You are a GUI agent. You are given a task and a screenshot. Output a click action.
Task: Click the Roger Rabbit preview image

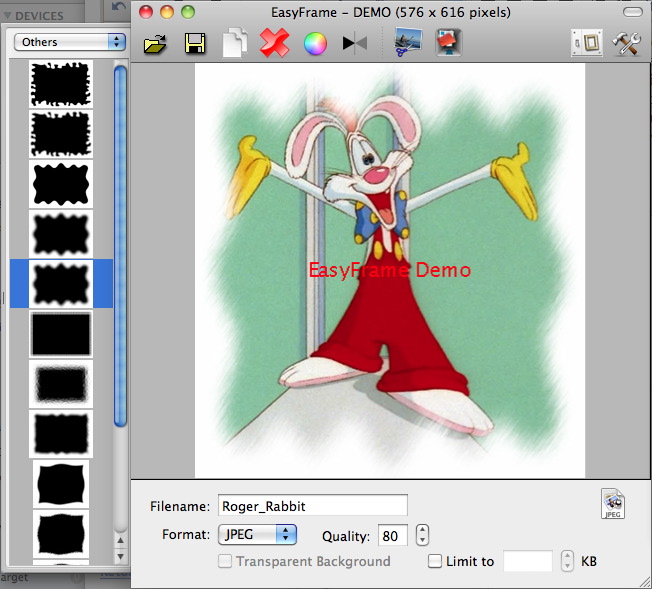point(390,270)
